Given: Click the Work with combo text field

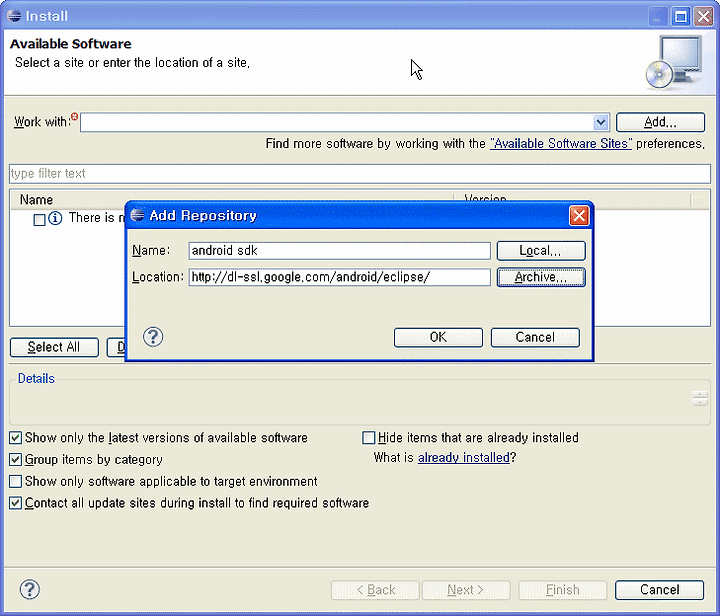Looking at the screenshot, I should point(337,123).
